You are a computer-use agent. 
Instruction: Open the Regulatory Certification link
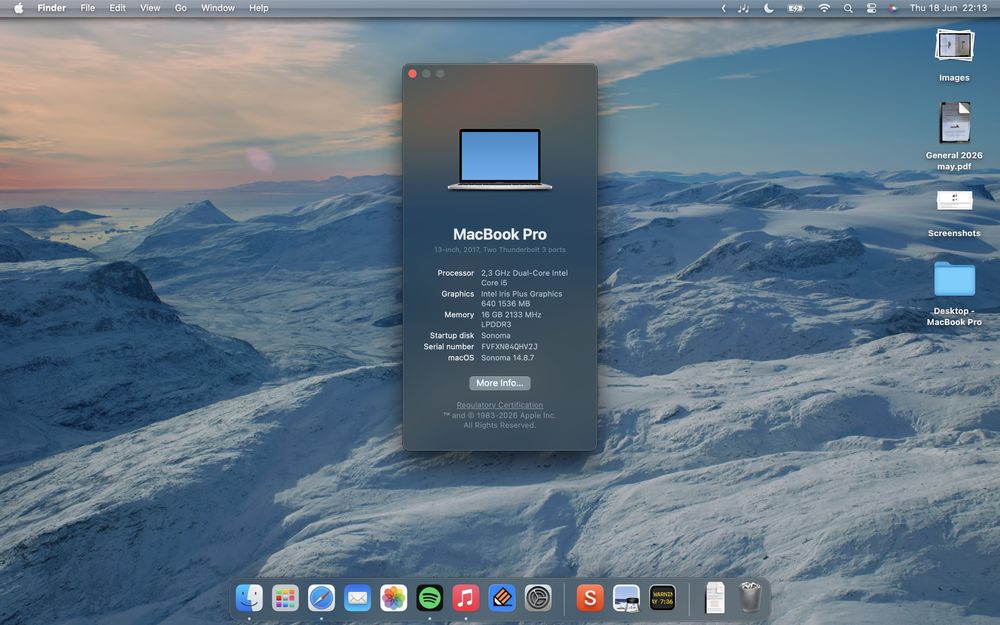pyautogui.click(x=499, y=405)
